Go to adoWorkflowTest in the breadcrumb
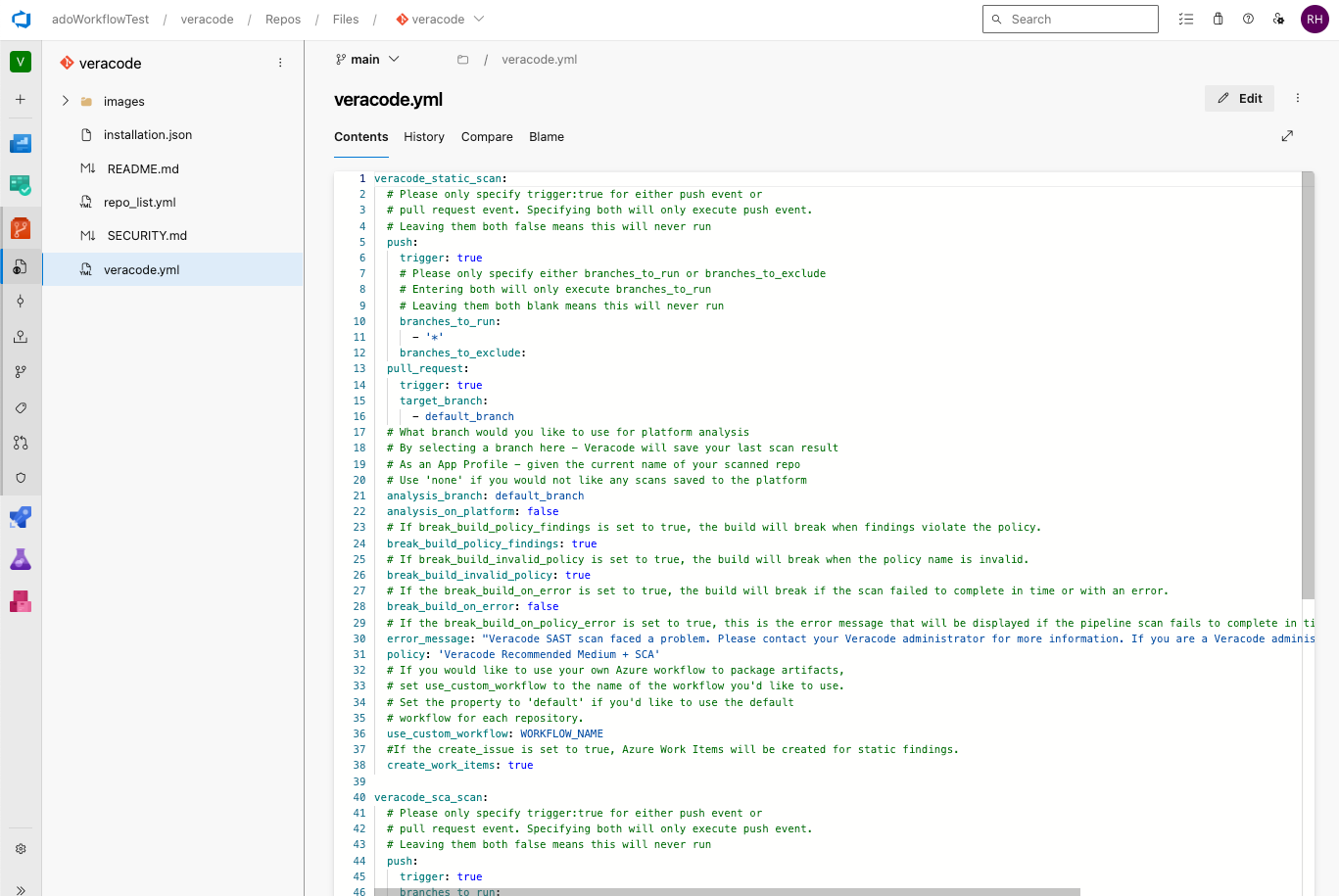This screenshot has height=896, width=1339. 101,20
